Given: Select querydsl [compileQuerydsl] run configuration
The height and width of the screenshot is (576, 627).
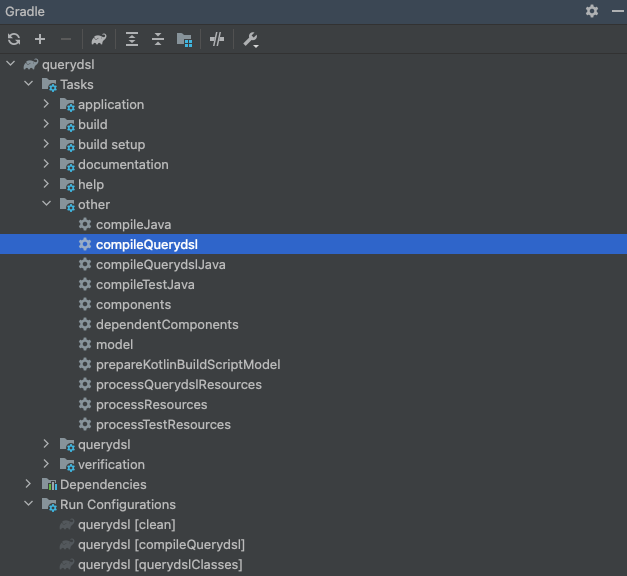Looking at the screenshot, I should 162,544.
